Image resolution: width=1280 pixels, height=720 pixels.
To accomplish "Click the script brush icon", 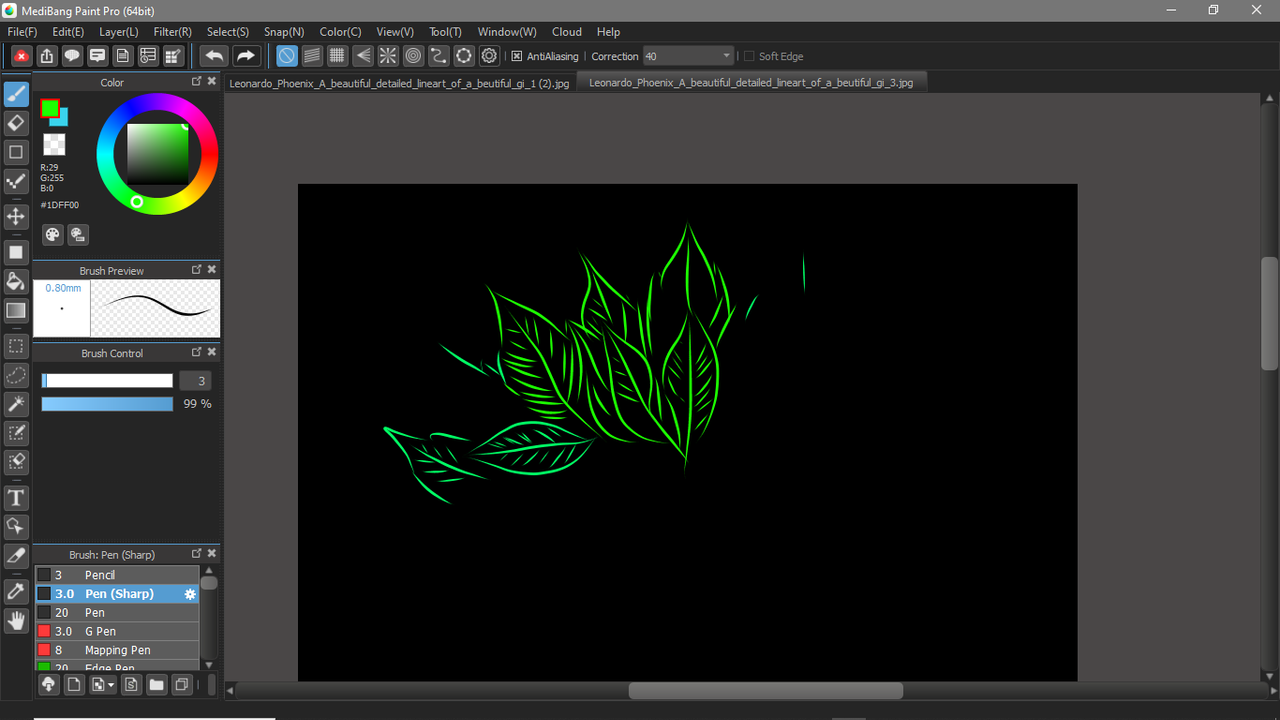I will (130, 685).
